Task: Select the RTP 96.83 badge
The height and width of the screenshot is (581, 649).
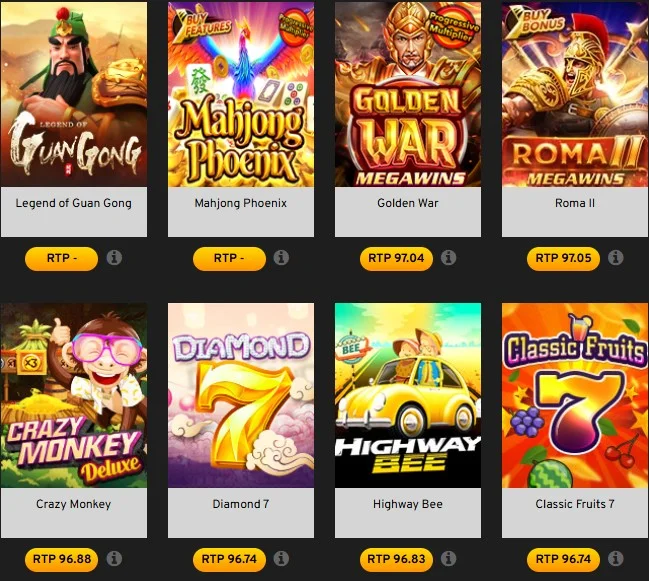Action: coord(396,559)
